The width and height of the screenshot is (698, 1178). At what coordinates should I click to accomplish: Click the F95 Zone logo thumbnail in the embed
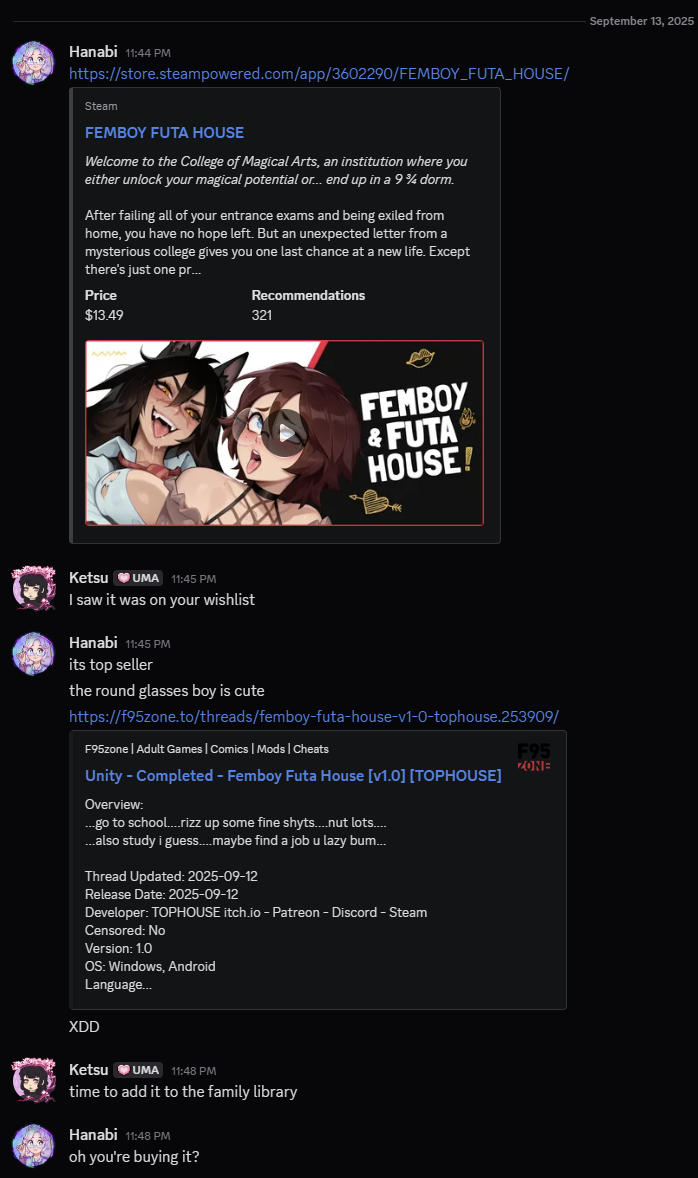pos(534,757)
